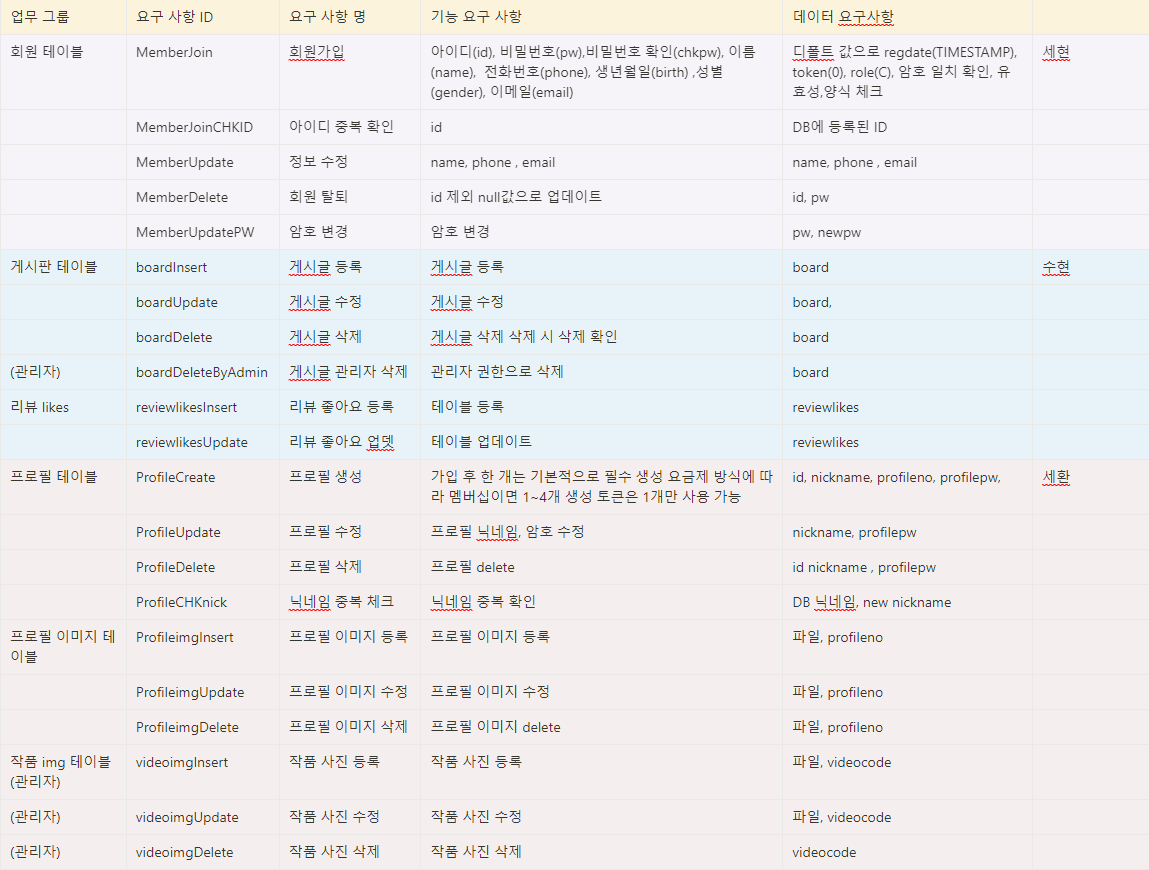This screenshot has height=870, width=1149.
Task: Select the boardDeleteByAdmin cell
Action: (202, 372)
